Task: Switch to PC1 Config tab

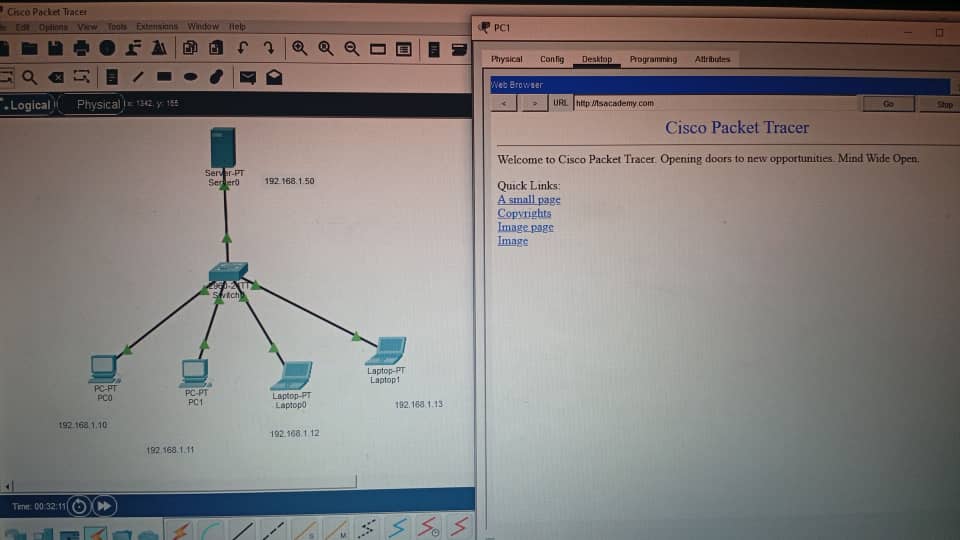Action: tap(552, 59)
